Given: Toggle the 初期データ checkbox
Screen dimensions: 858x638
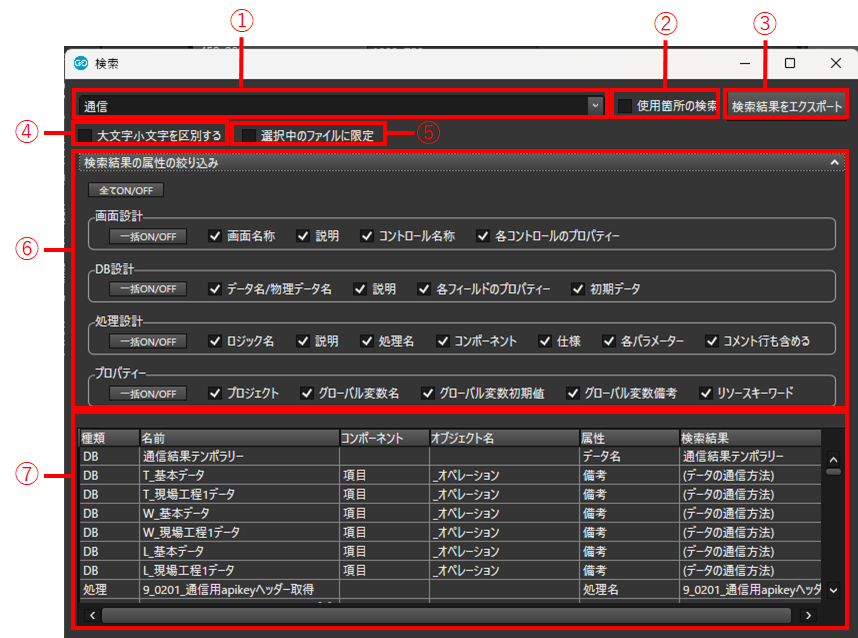Looking at the screenshot, I should (x=578, y=289).
